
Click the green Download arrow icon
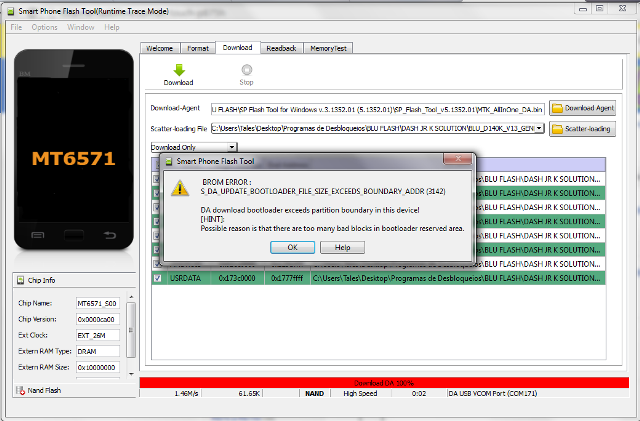click(179, 70)
